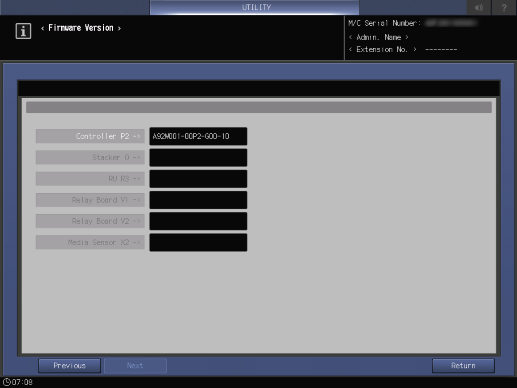The height and width of the screenshot is (388, 517).
Task: Click the RU R3 version field
Action: tap(198, 179)
